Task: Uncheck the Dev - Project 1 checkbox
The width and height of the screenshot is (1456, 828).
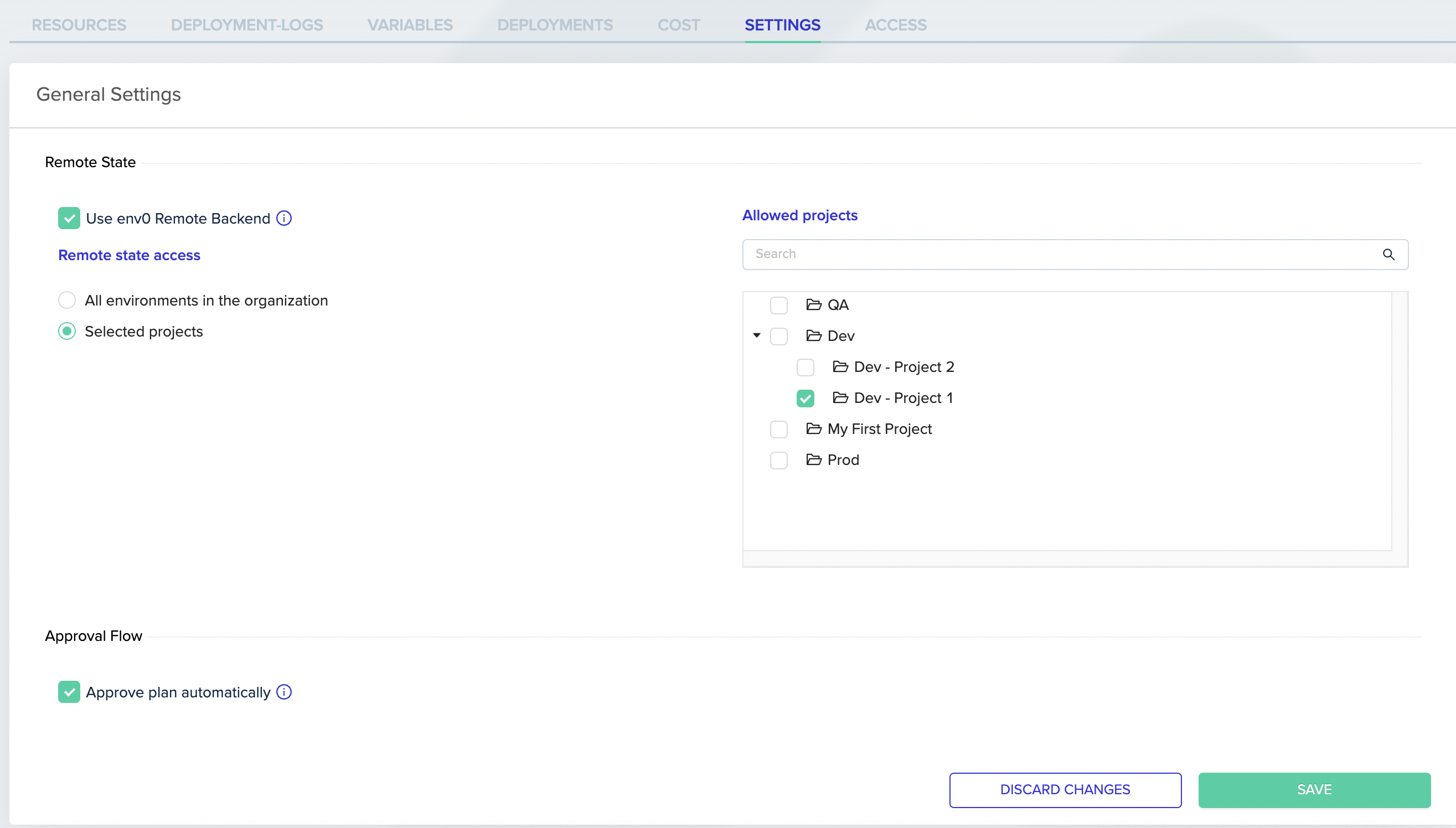Action: pos(806,398)
